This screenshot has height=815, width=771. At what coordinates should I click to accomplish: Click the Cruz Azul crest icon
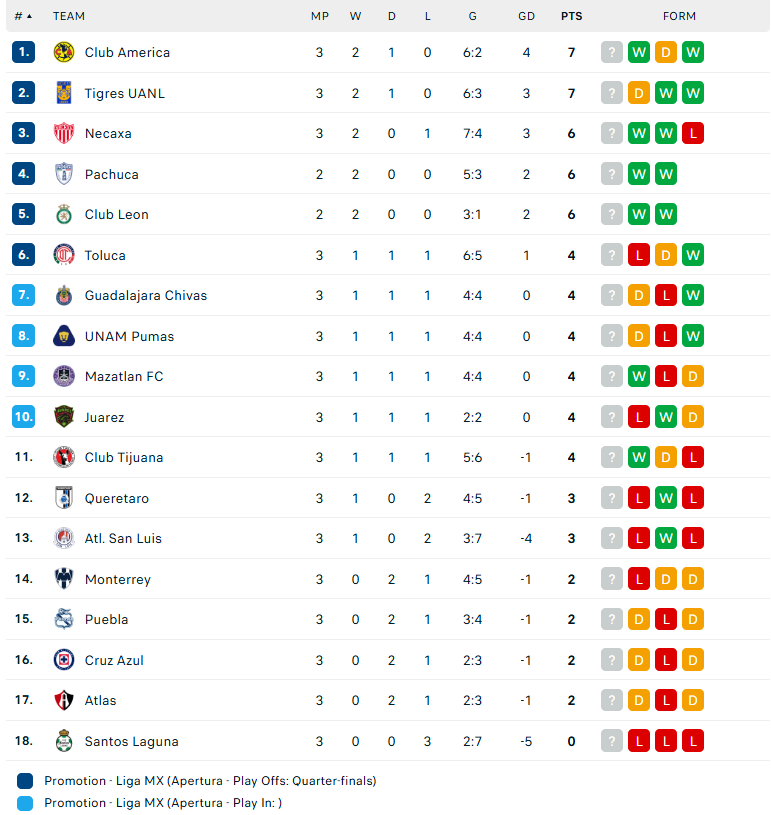coord(64,660)
